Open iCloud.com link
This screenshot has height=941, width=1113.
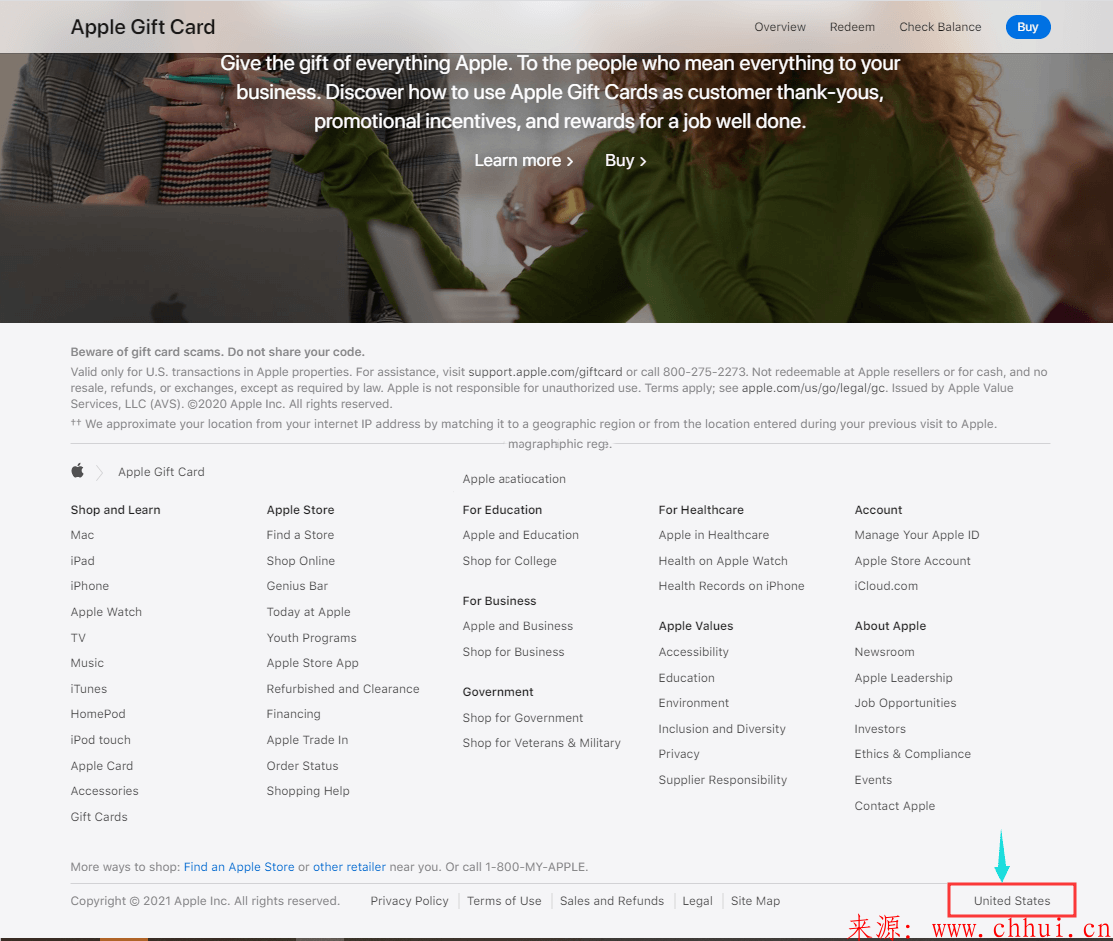tap(886, 586)
